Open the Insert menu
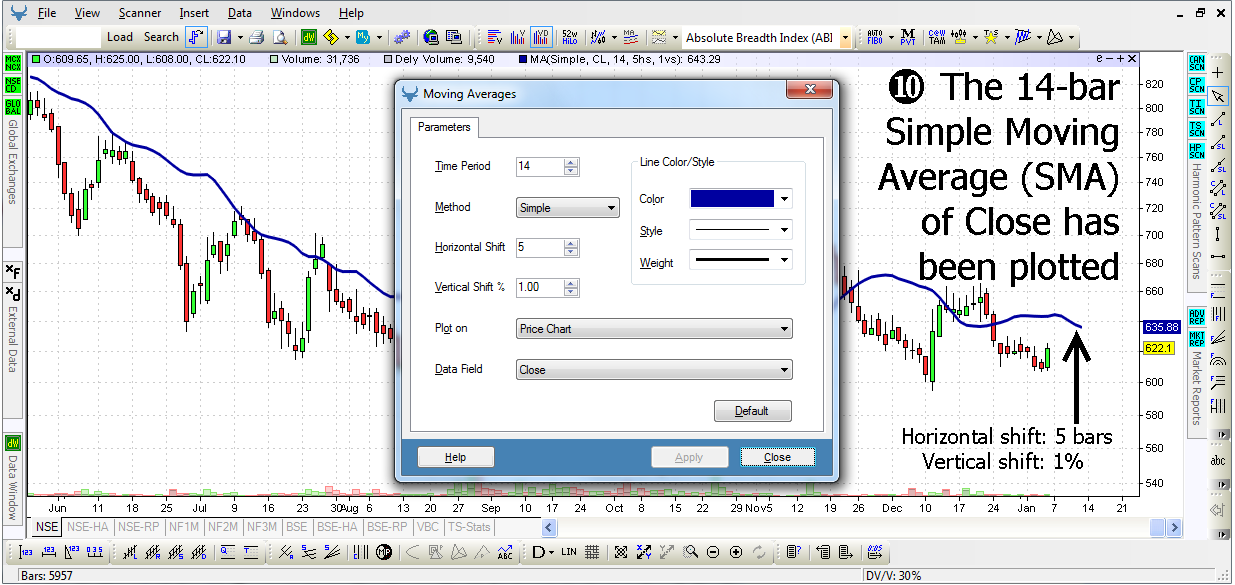The image size is (1235, 585). point(194,13)
